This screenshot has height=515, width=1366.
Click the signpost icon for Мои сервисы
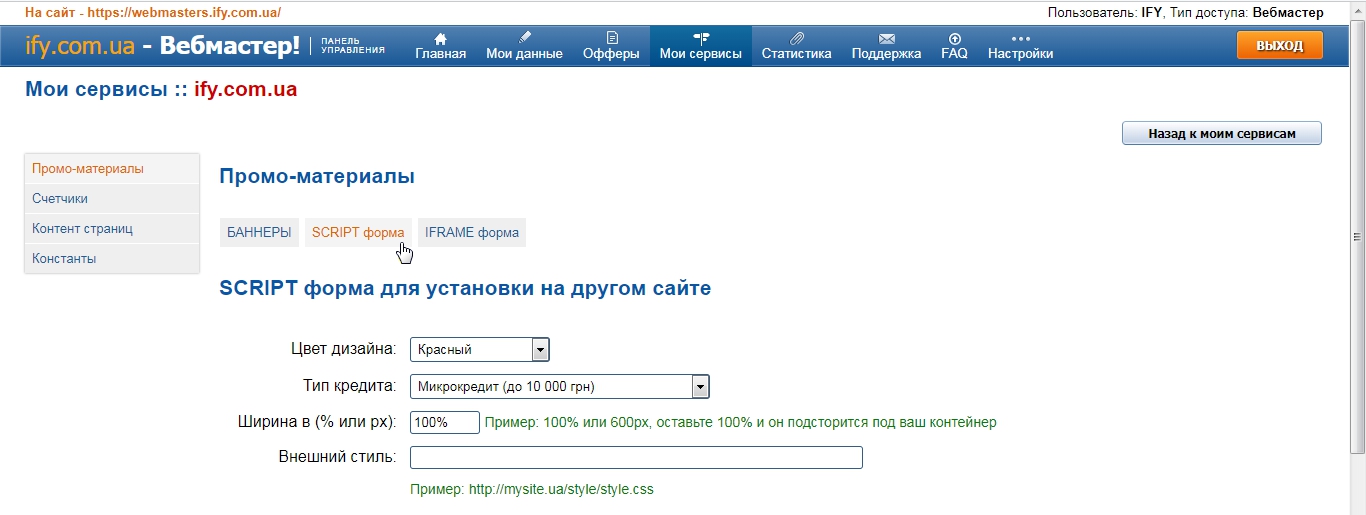[x=701, y=38]
